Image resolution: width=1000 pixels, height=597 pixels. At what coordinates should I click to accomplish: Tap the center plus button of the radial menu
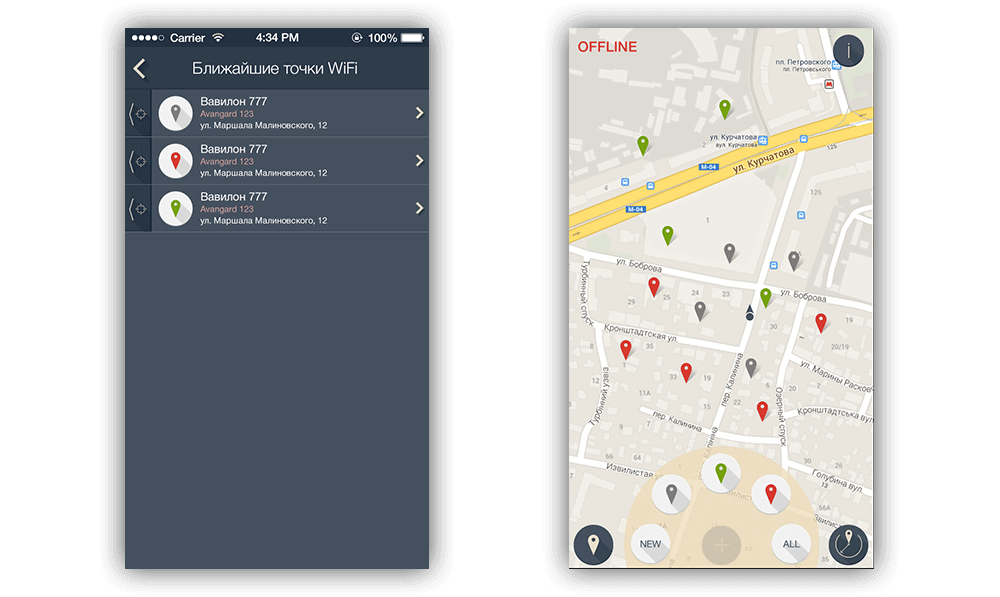click(x=721, y=545)
